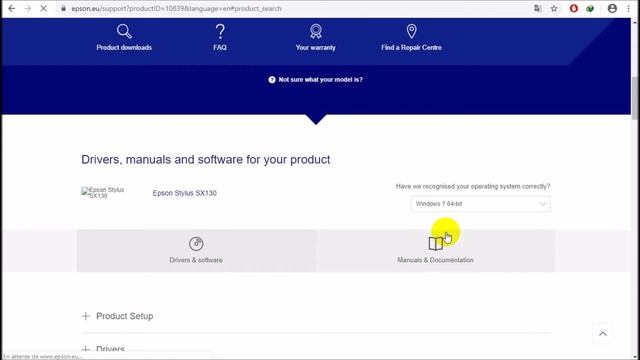This screenshot has width=640, height=360.
Task: Click the Your warranty ribbon icon
Action: coord(316,31)
